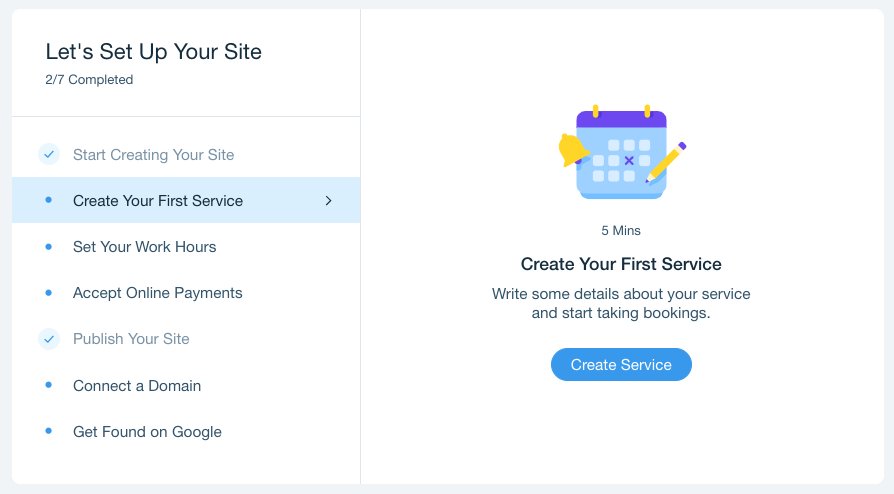
Task: Click the yellow pencil on calendar
Action: [666, 163]
